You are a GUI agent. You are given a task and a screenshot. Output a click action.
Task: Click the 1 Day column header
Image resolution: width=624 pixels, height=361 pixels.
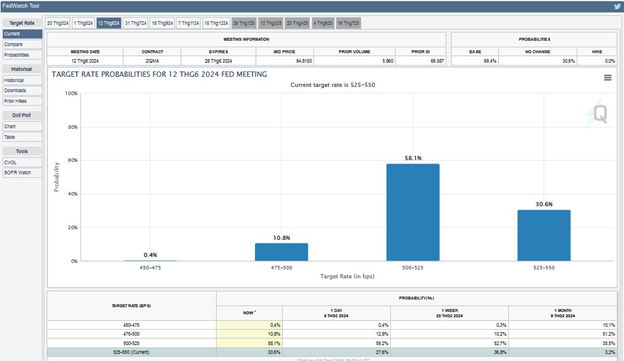pos(336,313)
